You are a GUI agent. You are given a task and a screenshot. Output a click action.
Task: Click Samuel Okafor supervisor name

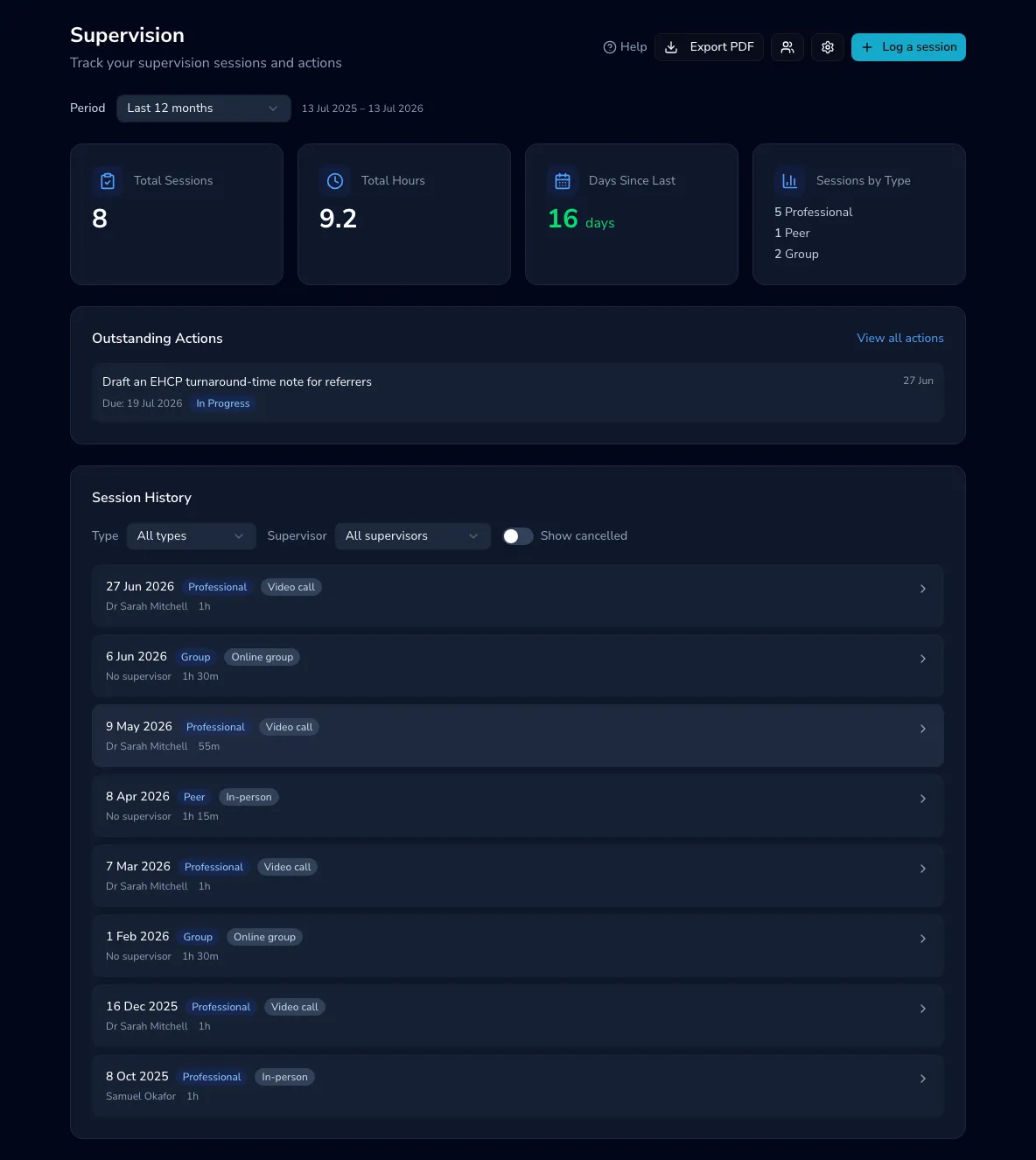click(141, 1097)
